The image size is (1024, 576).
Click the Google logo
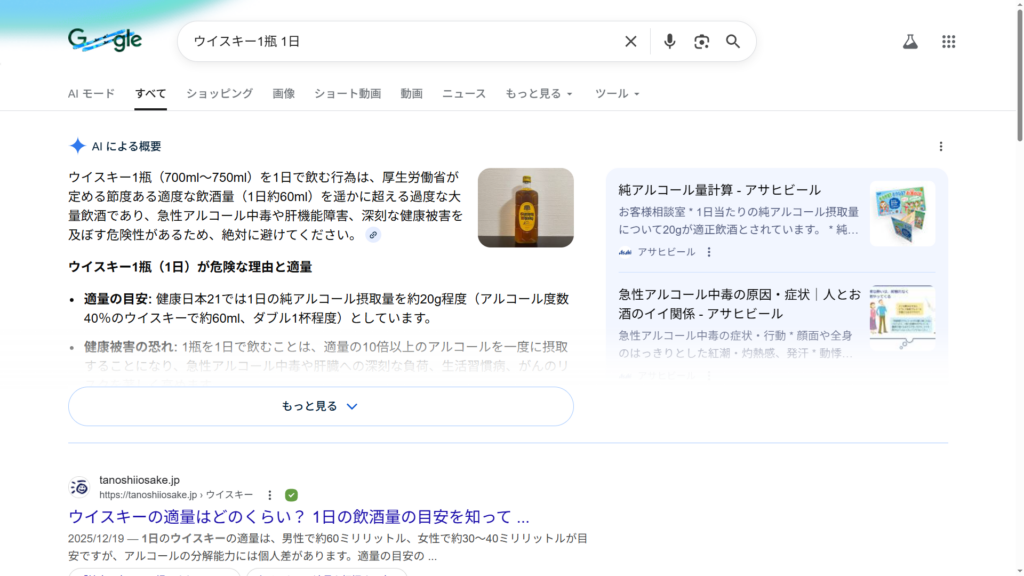point(105,40)
